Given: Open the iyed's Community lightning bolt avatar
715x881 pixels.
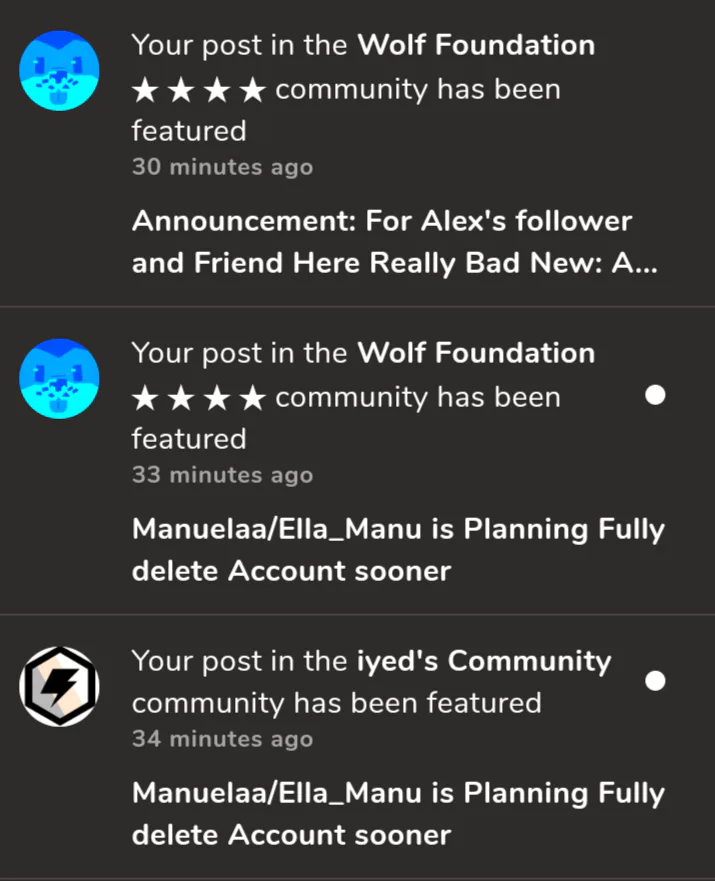Looking at the screenshot, I should pos(60,686).
